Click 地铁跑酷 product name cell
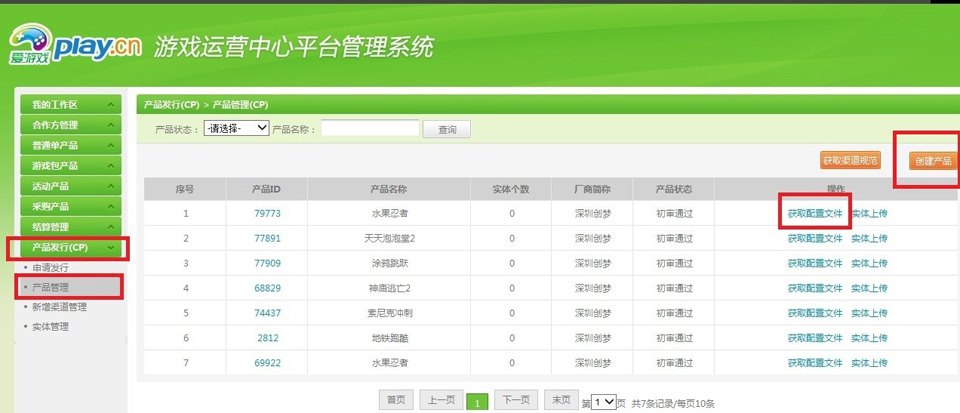Screen dimensions: 960x413 click(x=389, y=338)
